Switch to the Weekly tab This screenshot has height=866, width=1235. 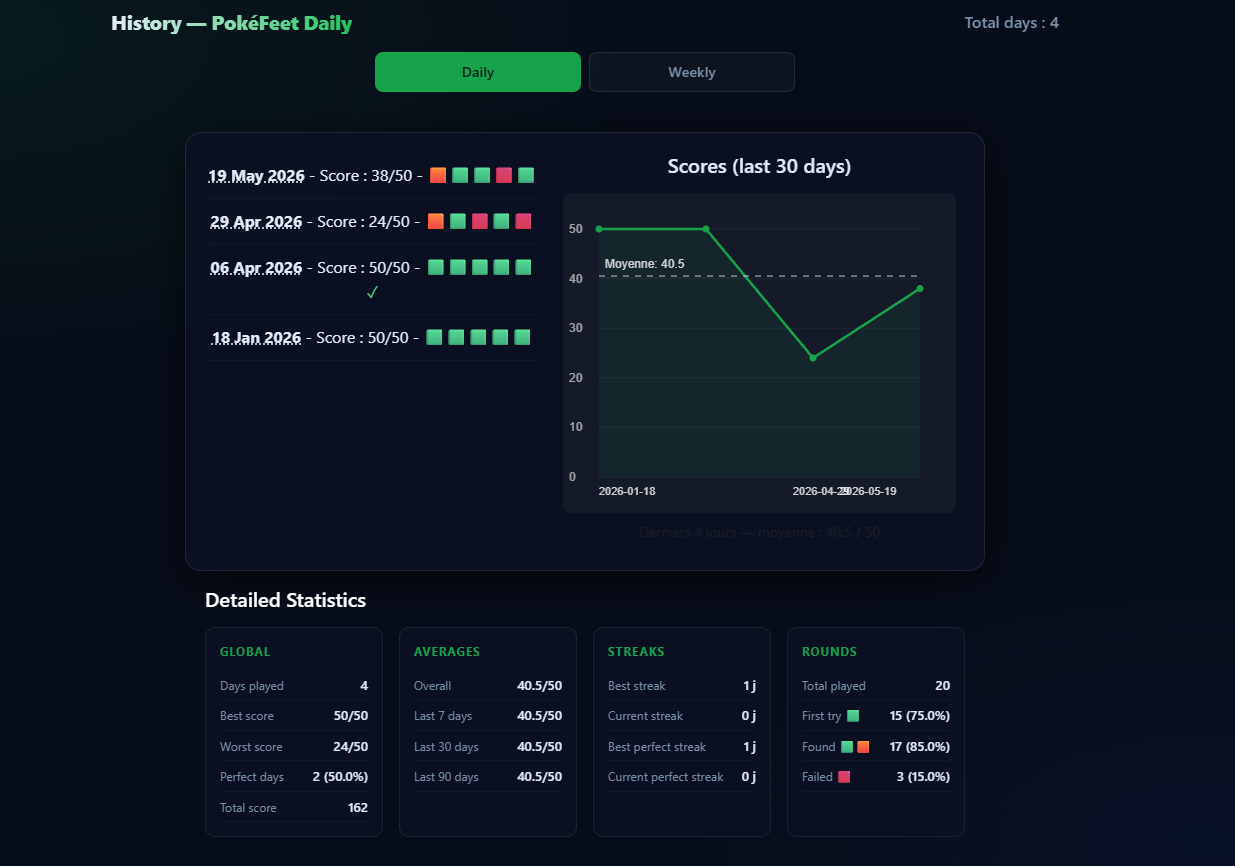pyautogui.click(x=692, y=72)
